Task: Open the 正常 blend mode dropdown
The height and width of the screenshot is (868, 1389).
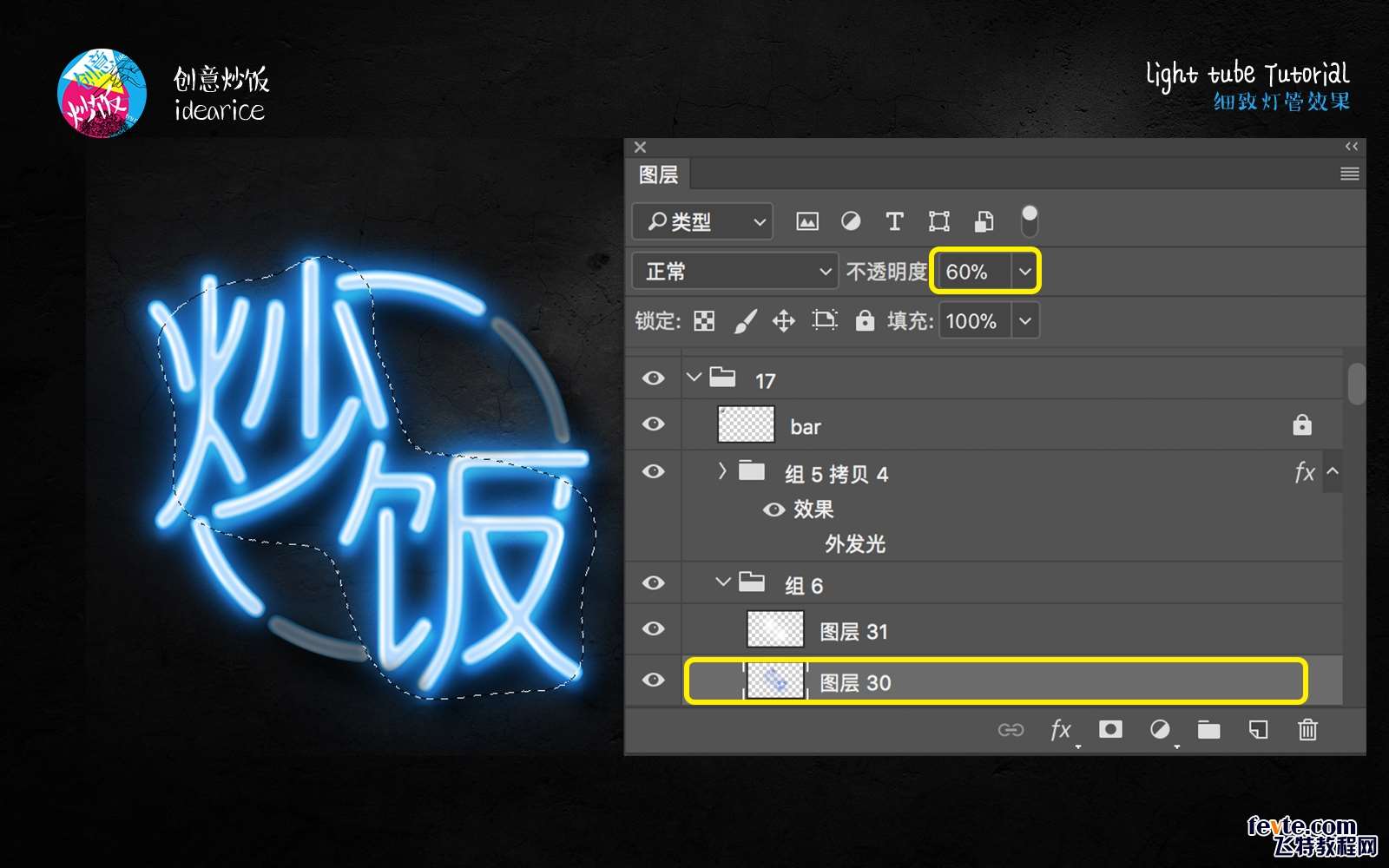Action: tap(734, 272)
